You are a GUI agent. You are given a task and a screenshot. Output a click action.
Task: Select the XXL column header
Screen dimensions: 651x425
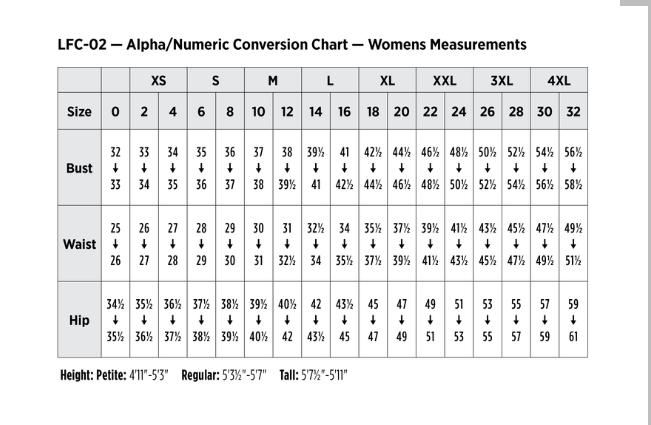pyautogui.click(x=445, y=80)
